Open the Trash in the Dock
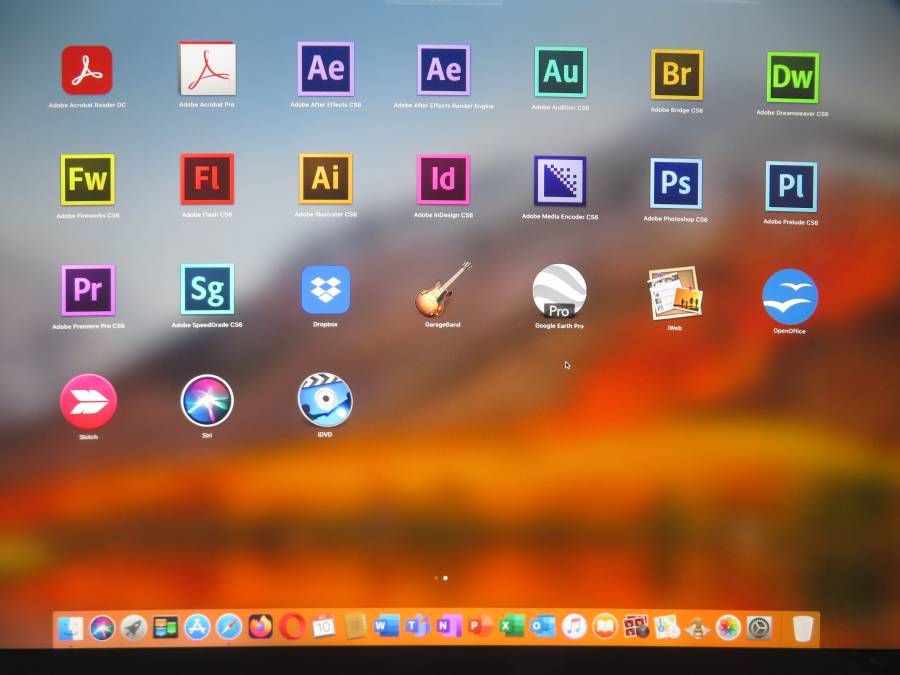This screenshot has height=675, width=900. [803, 629]
